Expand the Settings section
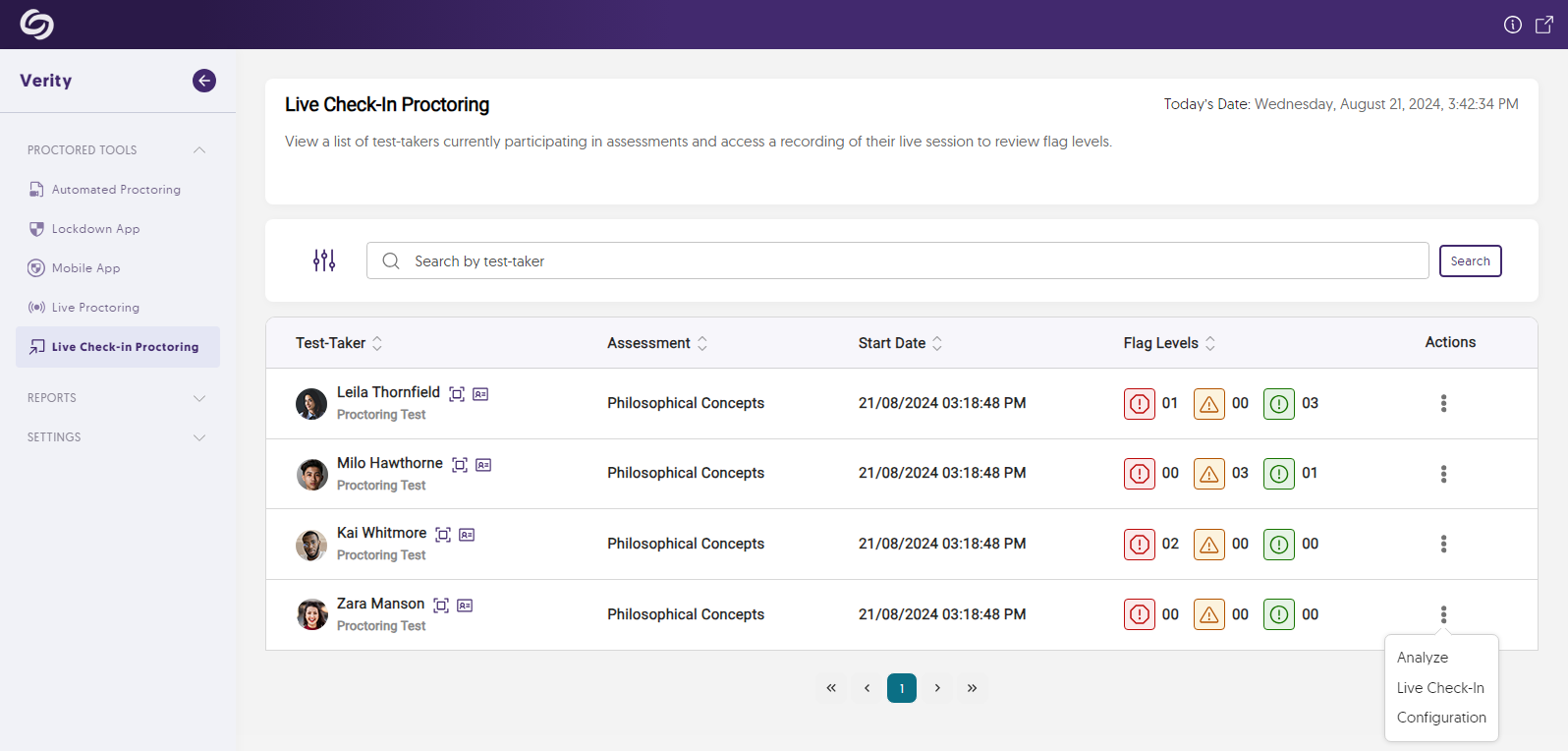This screenshot has height=751, width=1568. point(199,437)
